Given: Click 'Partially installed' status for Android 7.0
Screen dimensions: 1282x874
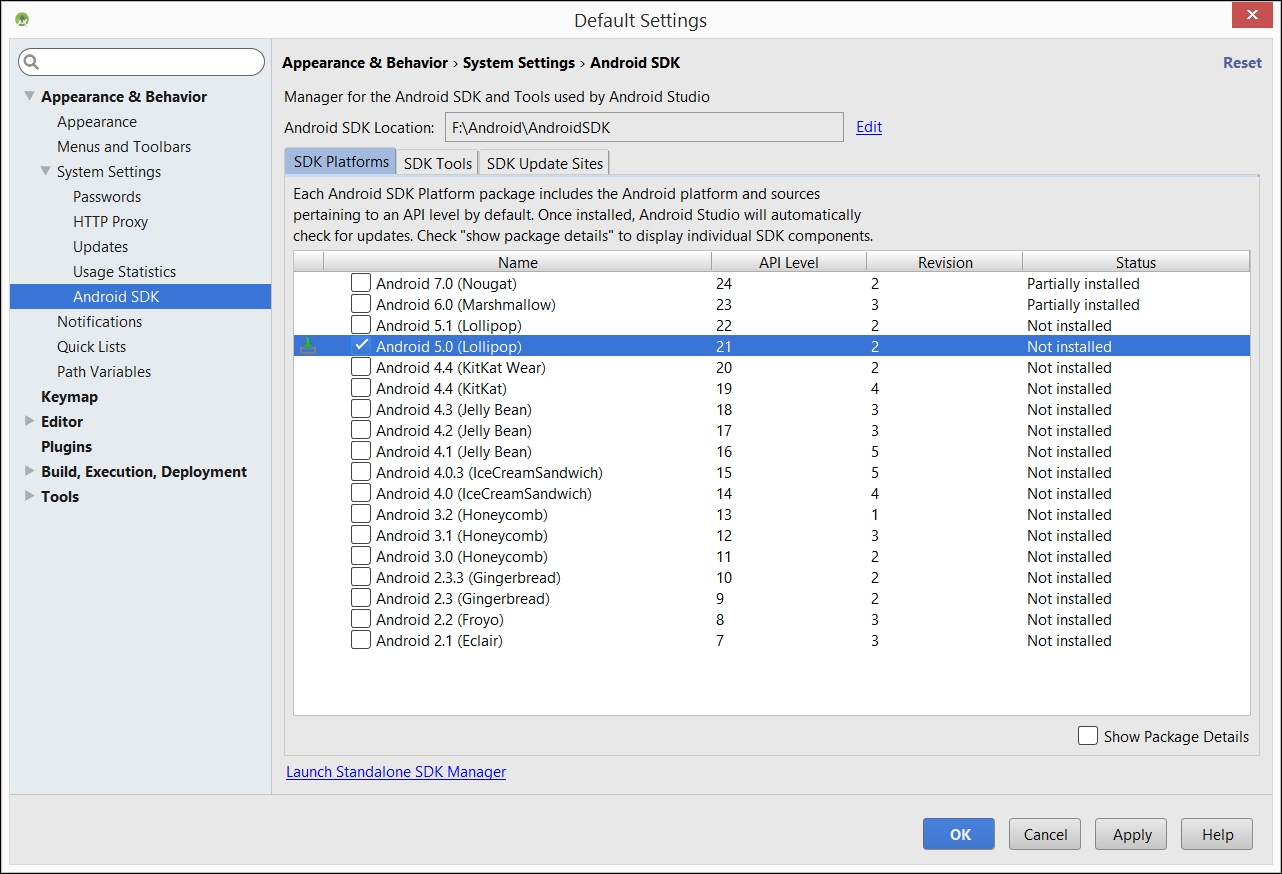Looking at the screenshot, I should [x=1083, y=283].
